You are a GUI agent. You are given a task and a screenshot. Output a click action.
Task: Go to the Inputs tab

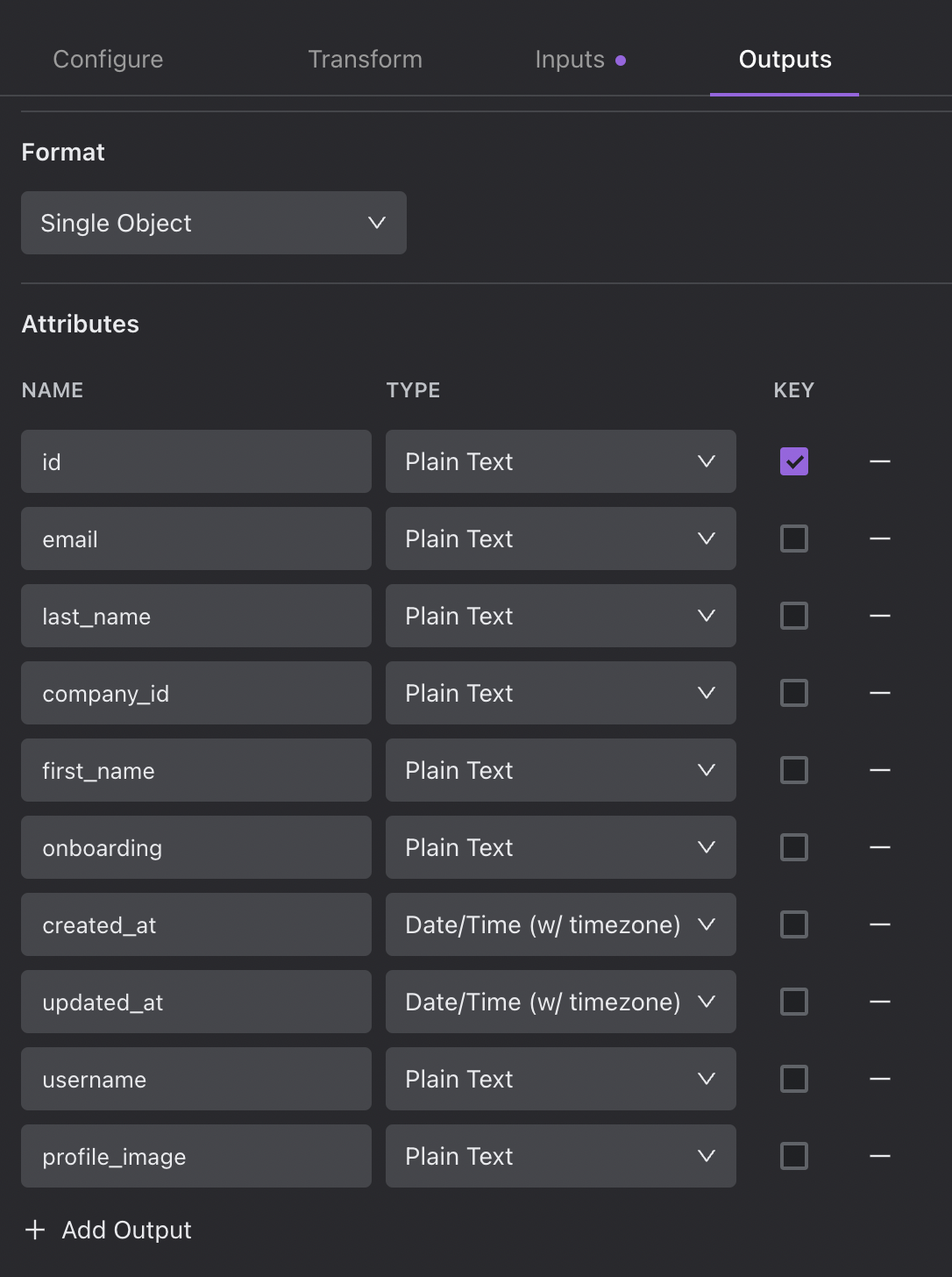click(x=571, y=60)
